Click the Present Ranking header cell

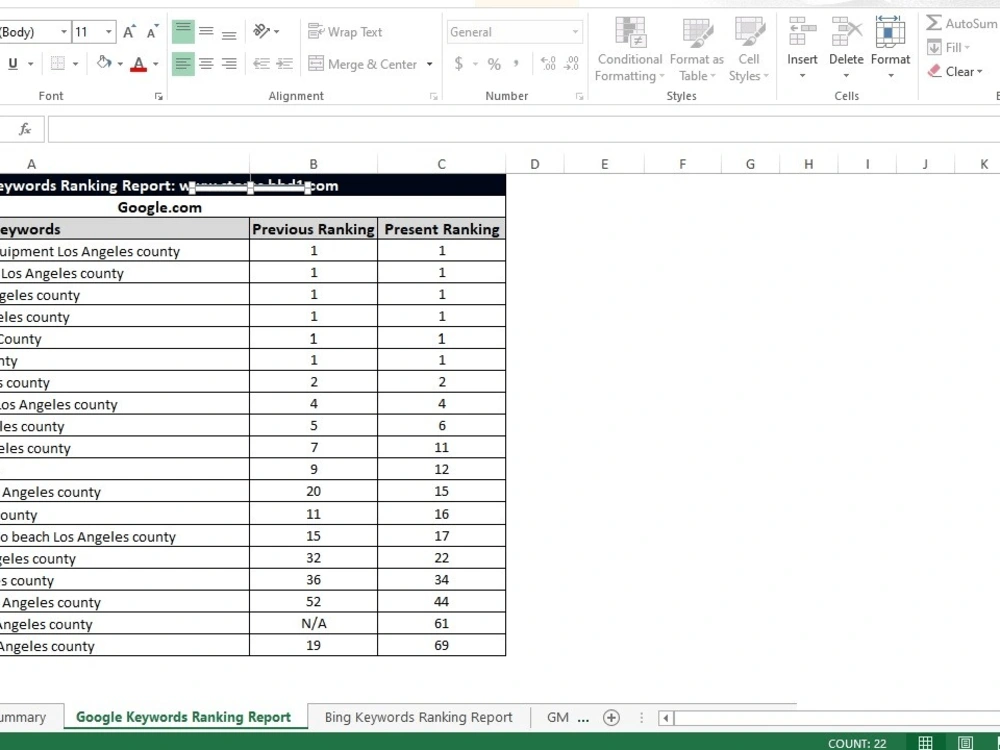(441, 229)
